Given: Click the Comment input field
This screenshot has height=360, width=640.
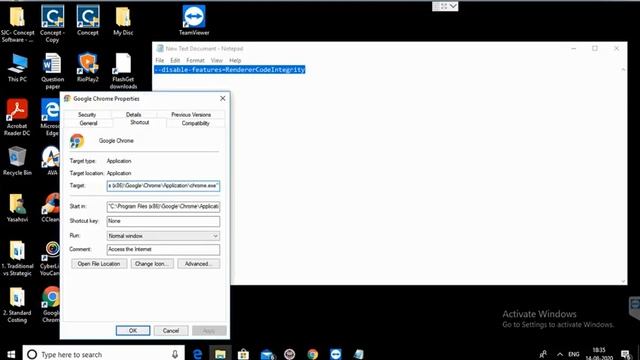Looking at the screenshot, I should click(x=163, y=249).
